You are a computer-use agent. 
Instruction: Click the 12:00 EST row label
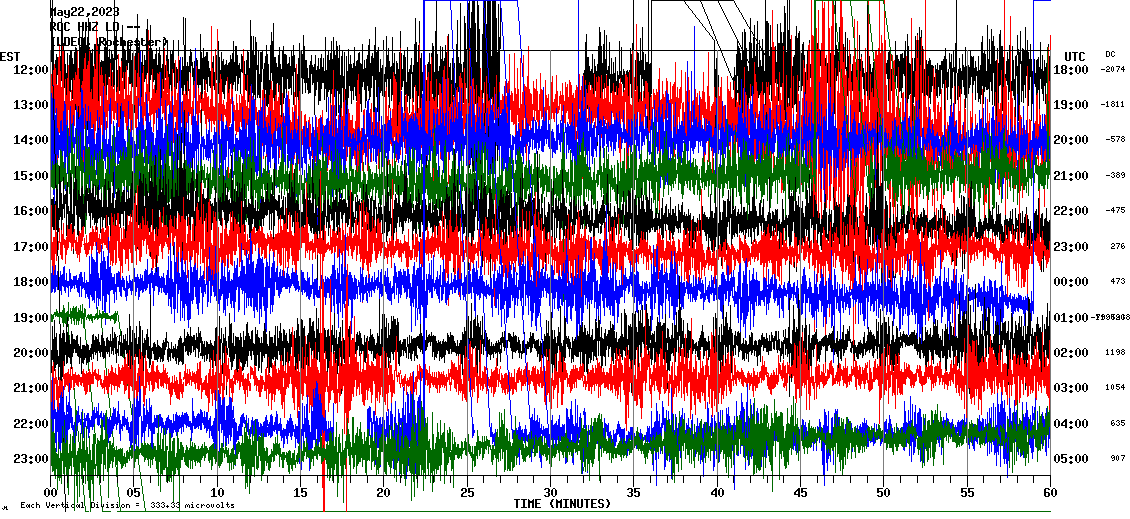click(x=31, y=70)
